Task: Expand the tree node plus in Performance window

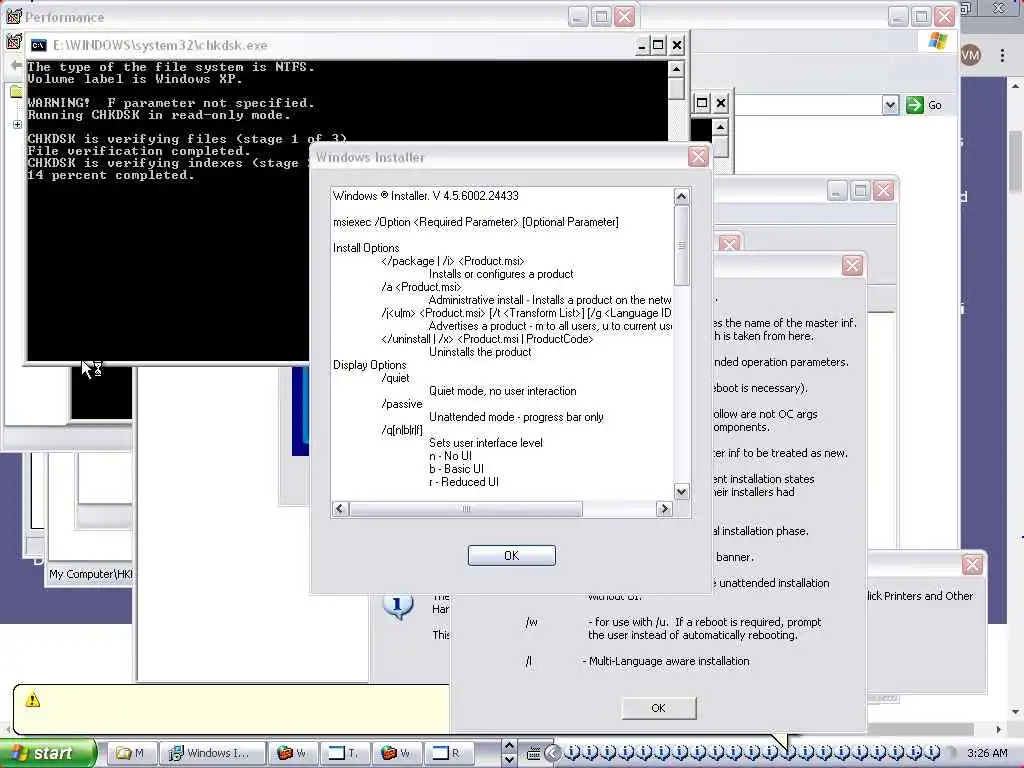Action: click(17, 124)
